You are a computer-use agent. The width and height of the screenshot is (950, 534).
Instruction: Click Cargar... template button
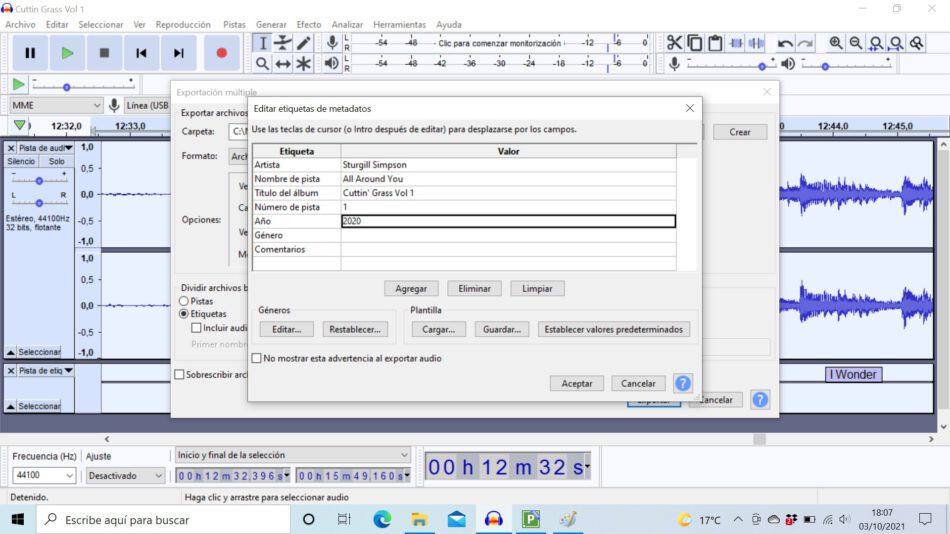438,329
